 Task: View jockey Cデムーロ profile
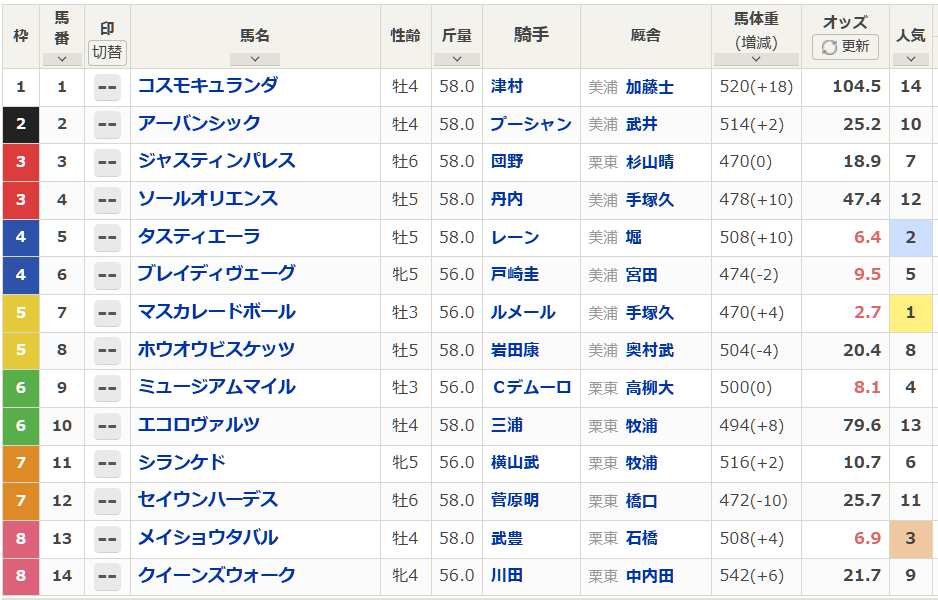click(530, 388)
